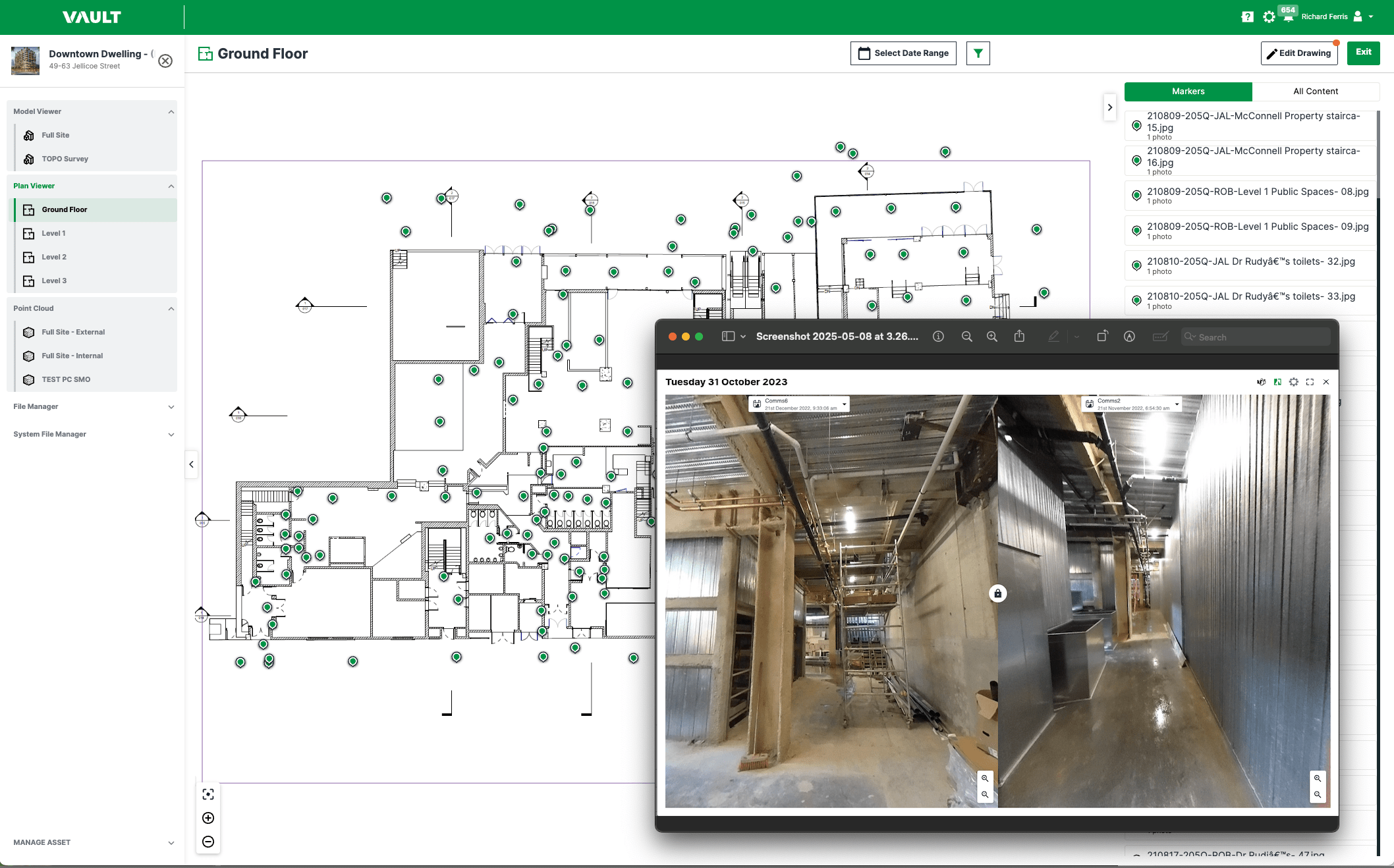The image size is (1394, 868).
Task: Fit the floor plan to screen using the fit icon
Action: pyautogui.click(x=208, y=794)
